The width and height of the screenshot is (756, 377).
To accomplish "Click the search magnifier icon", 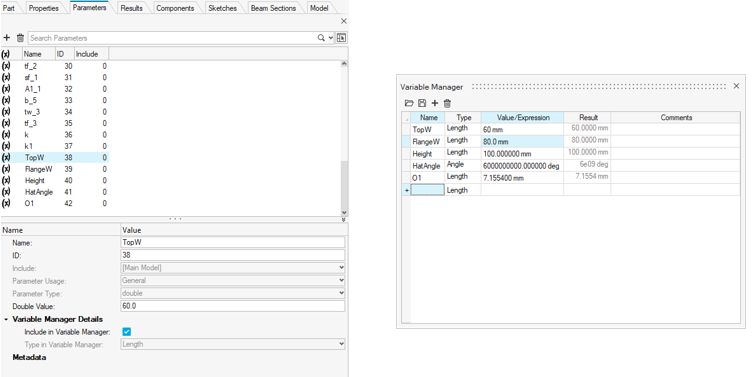I will coord(321,38).
